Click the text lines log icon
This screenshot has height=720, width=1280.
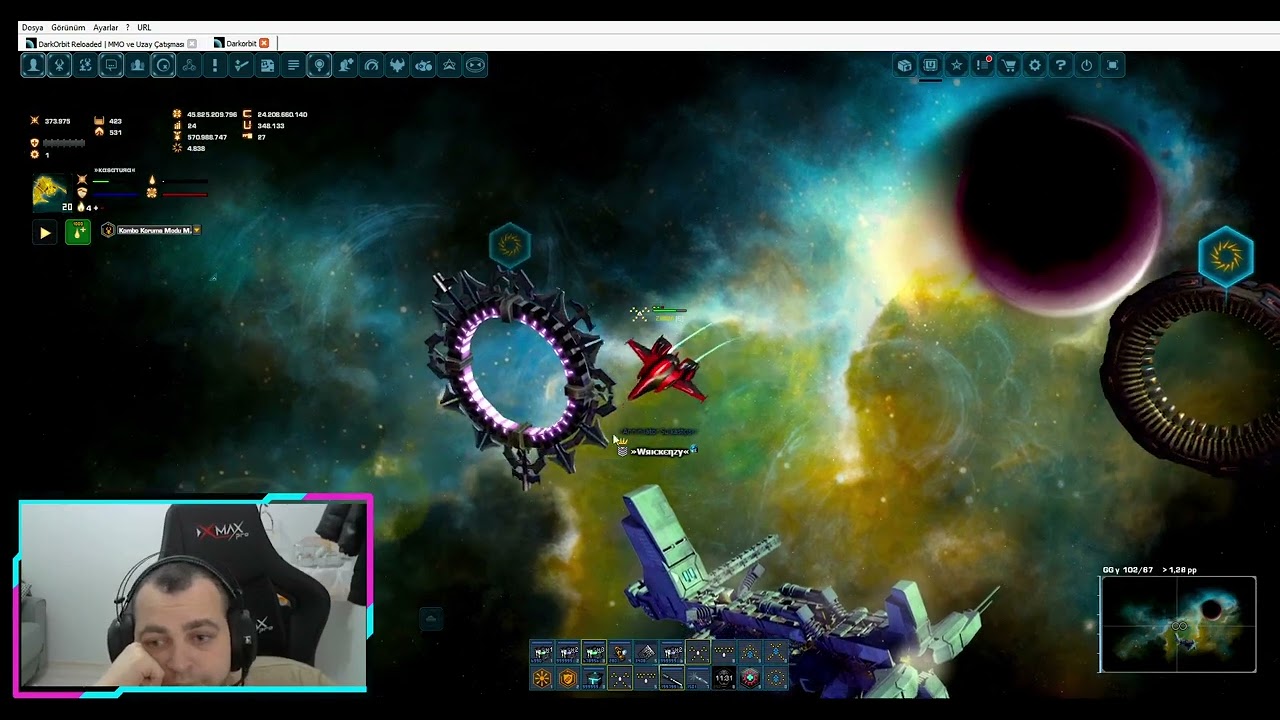[x=293, y=65]
